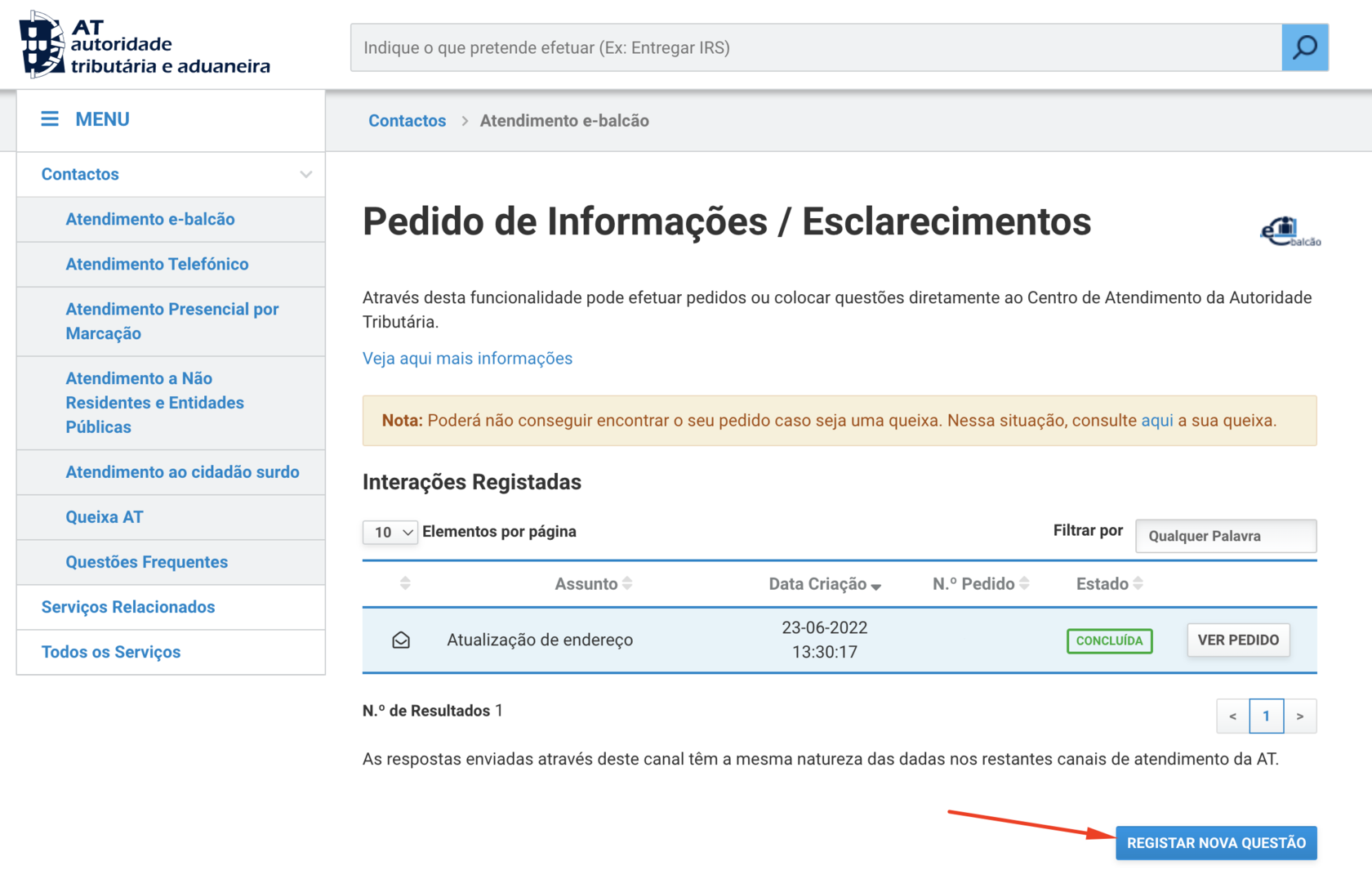This screenshot has width=1372, height=879.
Task: Open the hamburger MENU icon
Action: [x=50, y=119]
